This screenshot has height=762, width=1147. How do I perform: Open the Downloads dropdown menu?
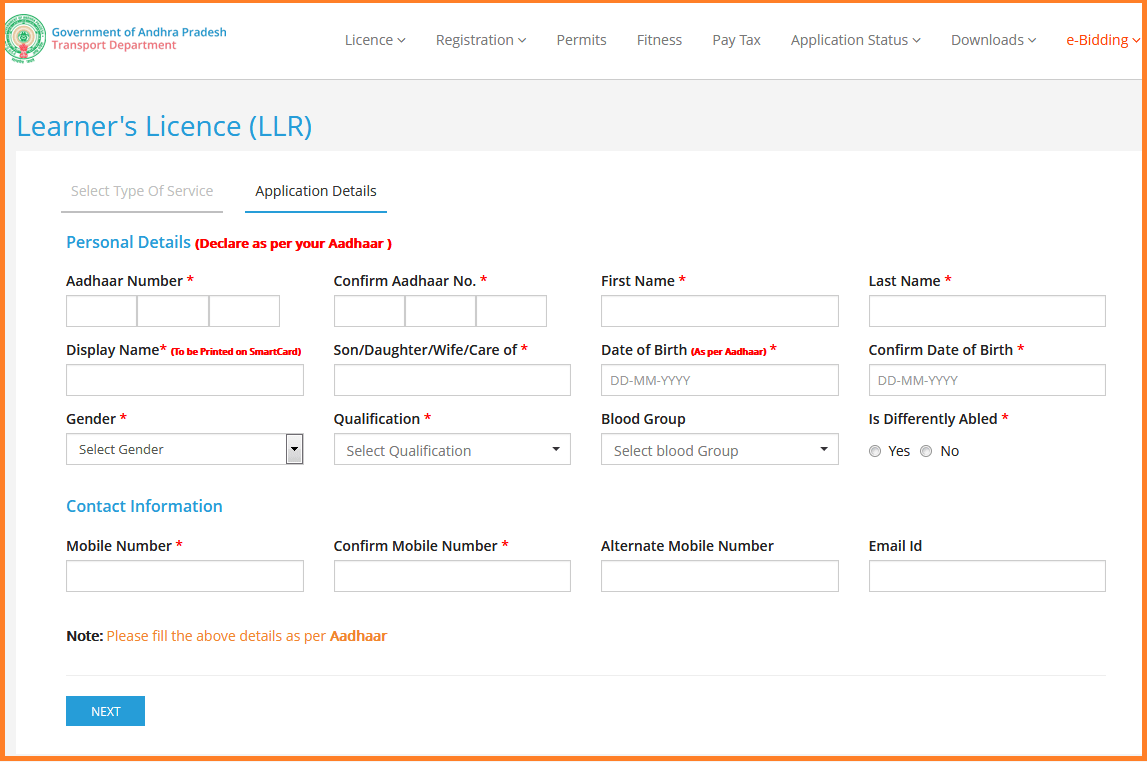coord(993,40)
